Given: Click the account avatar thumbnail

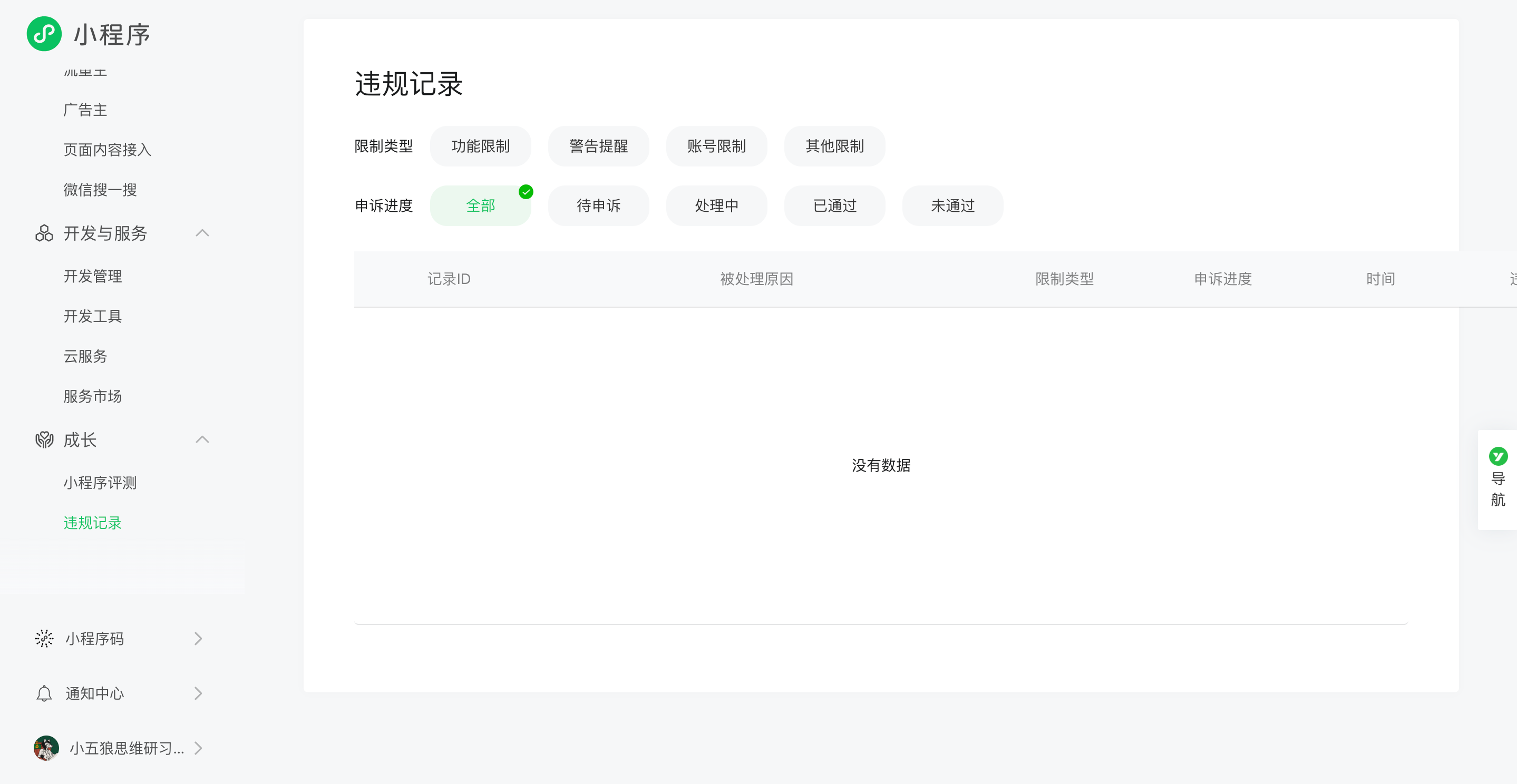Looking at the screenshot, I should pyautogui.click(x=46, y=748).
